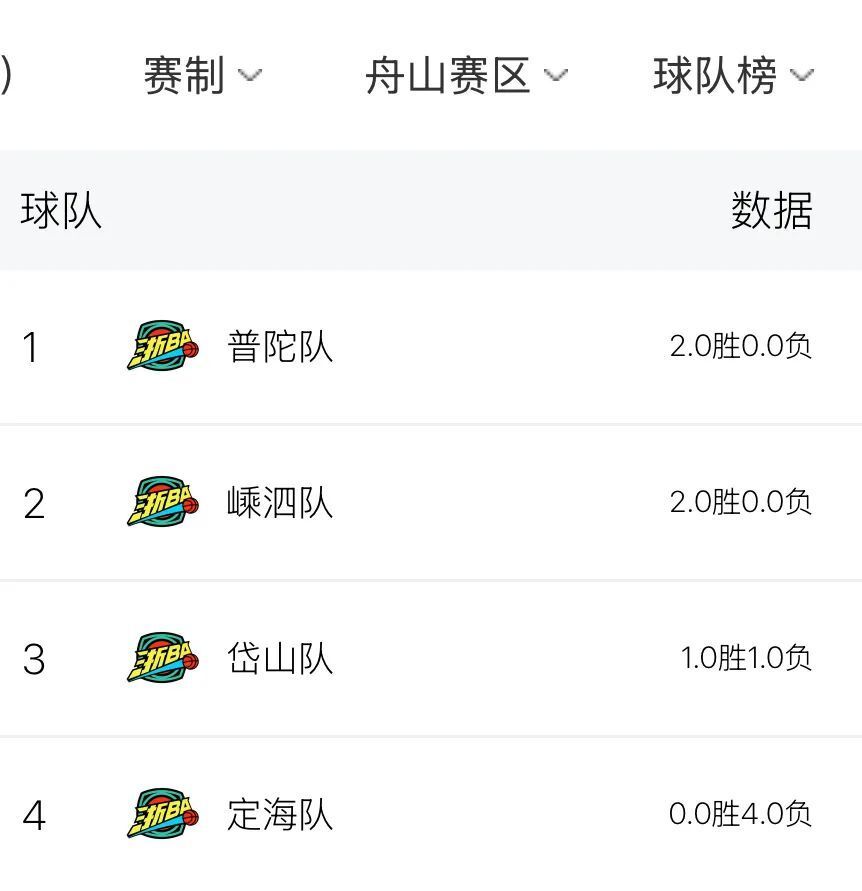Select the 定海队 team name
The image size is (862, 891).
280,814
